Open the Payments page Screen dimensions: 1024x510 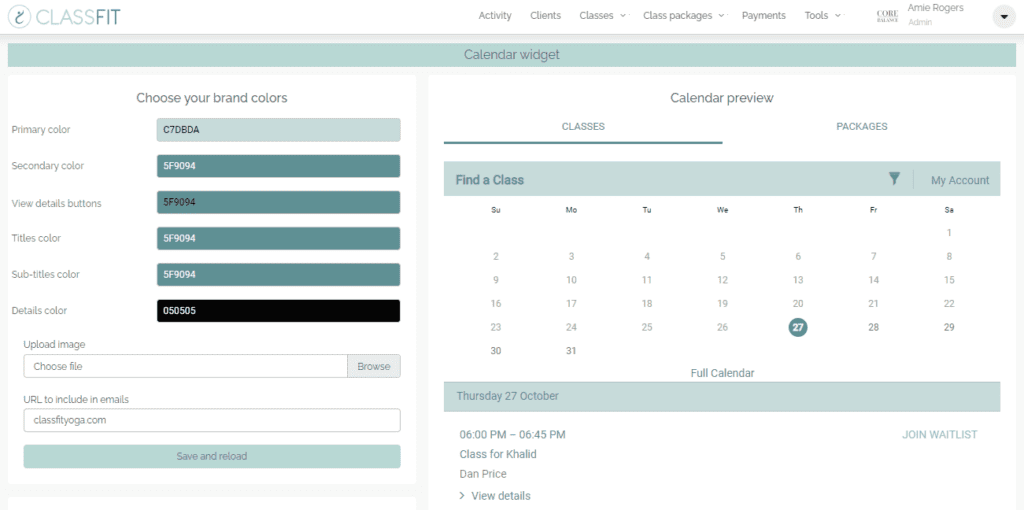pos(763,16)
